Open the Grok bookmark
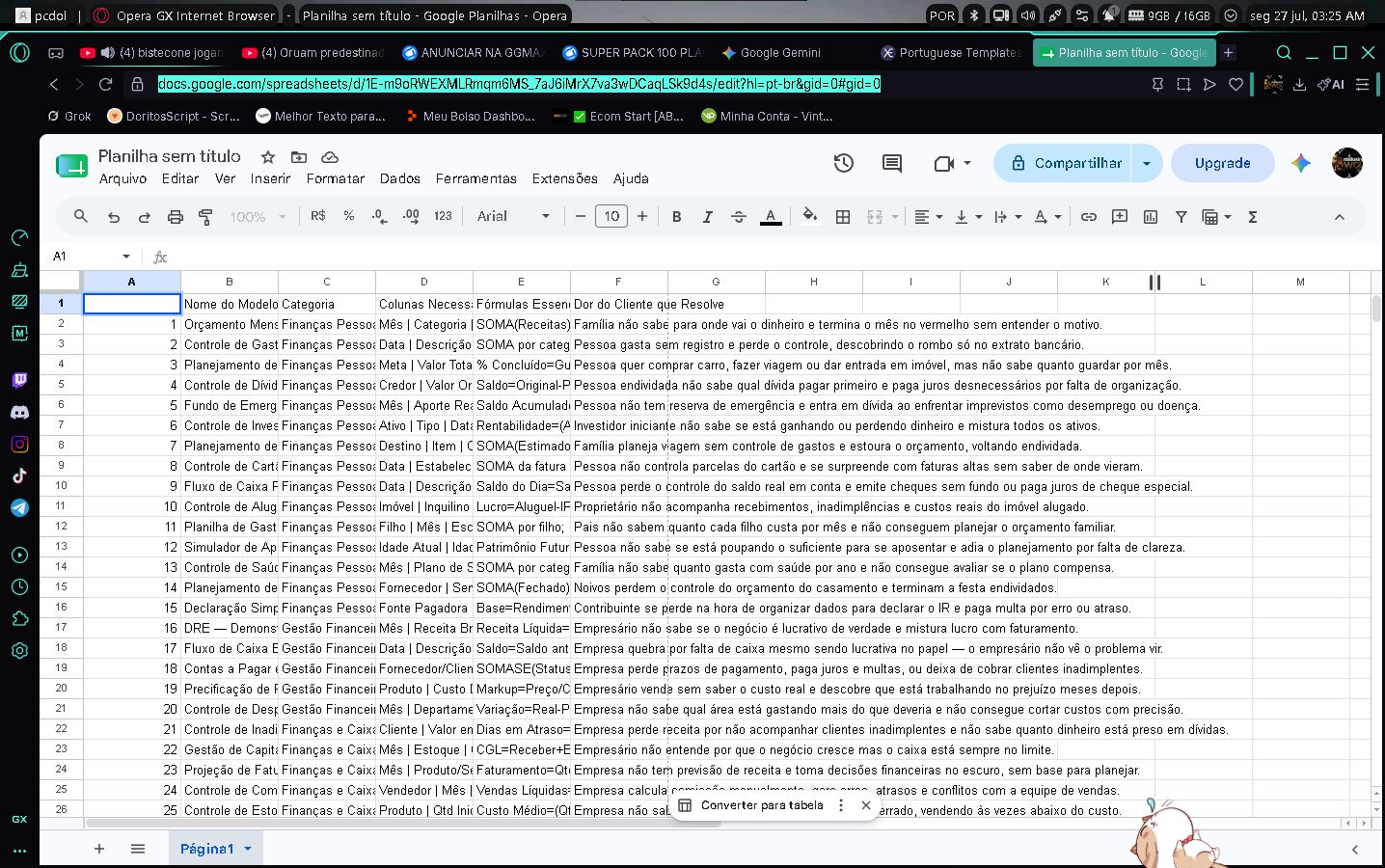 pos(69,116)
